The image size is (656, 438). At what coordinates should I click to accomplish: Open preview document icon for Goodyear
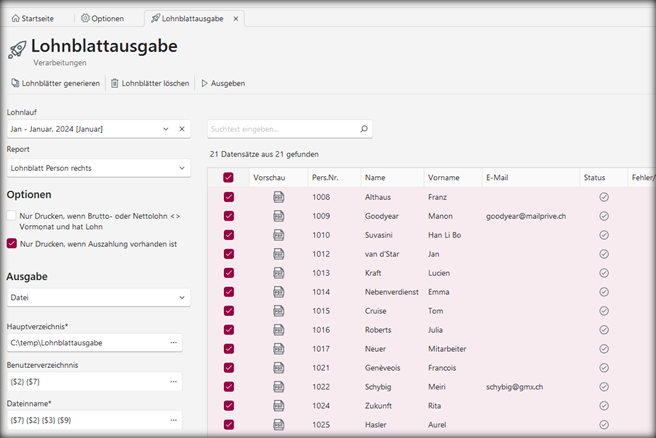278,216
